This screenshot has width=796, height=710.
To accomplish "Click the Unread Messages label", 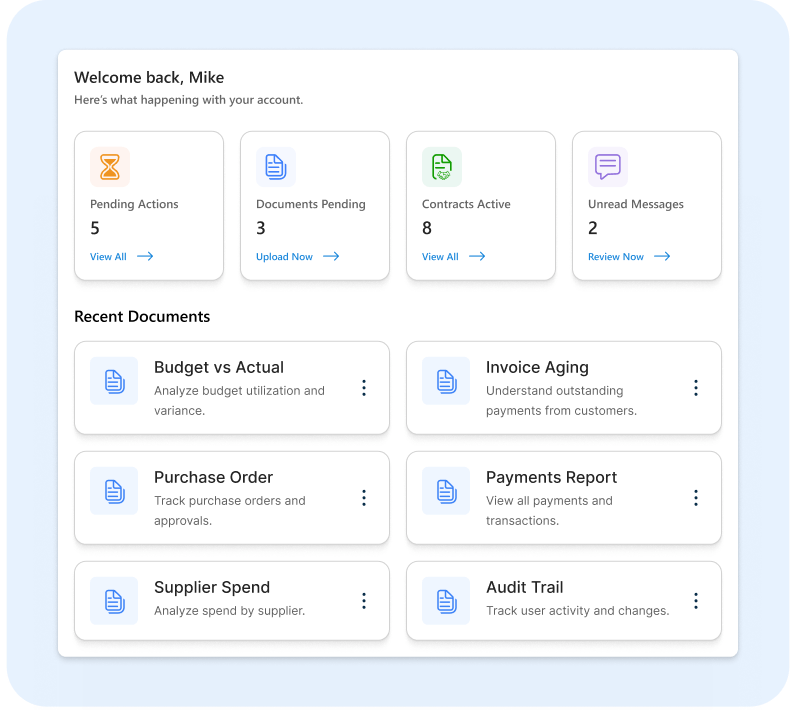I will point(636,205).
